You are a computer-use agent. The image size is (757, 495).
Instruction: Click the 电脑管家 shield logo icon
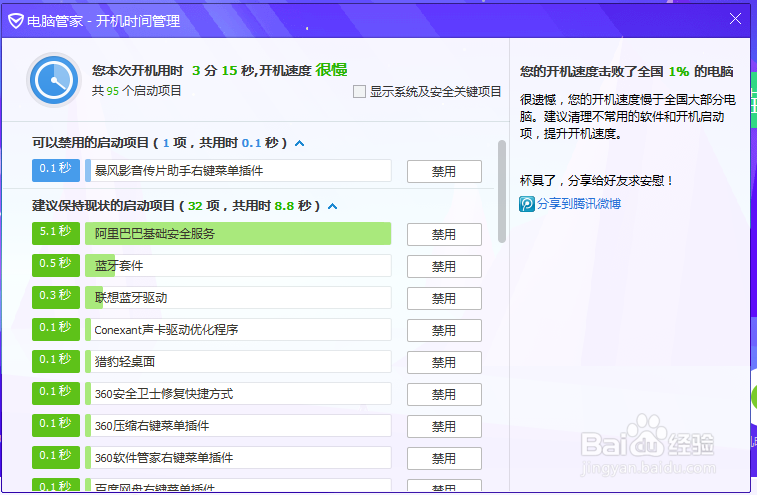pos(15,21)
